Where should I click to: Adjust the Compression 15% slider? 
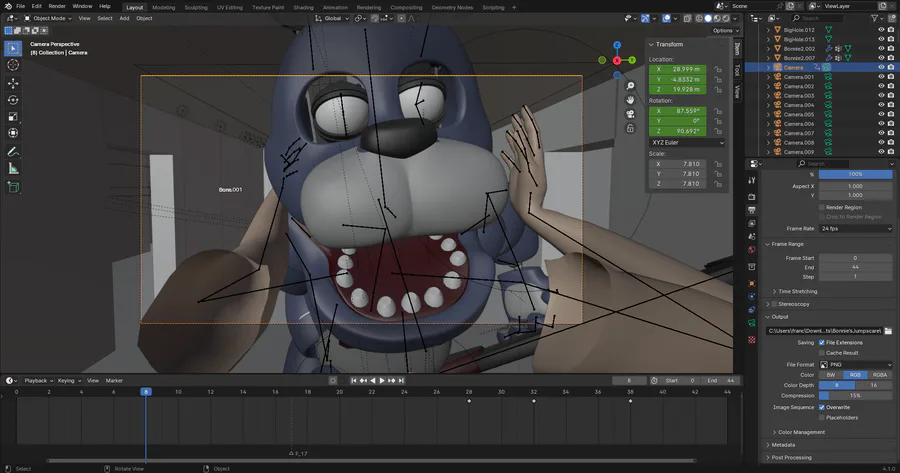pos(856,396)
